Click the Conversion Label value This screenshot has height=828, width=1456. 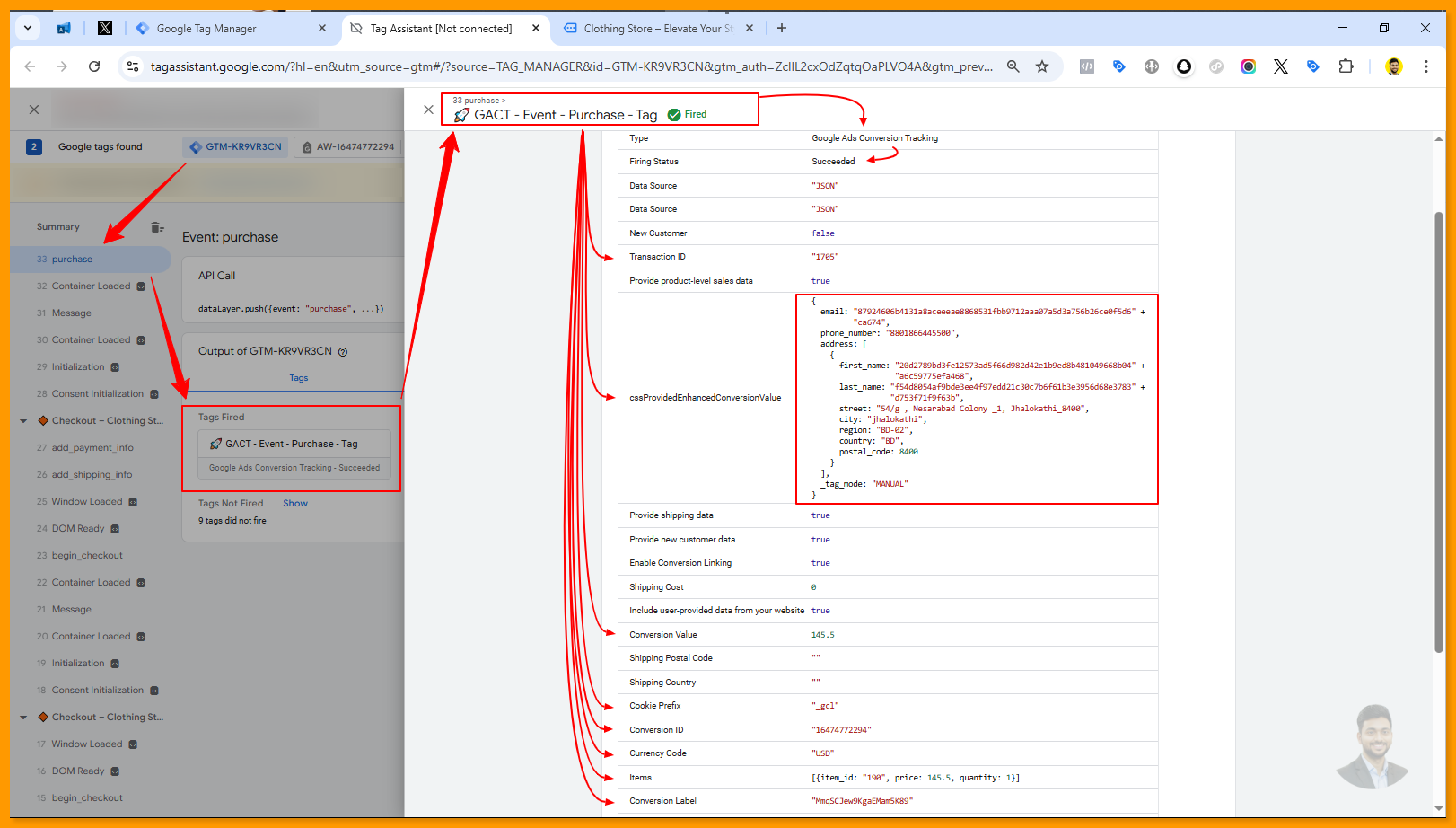862,801
